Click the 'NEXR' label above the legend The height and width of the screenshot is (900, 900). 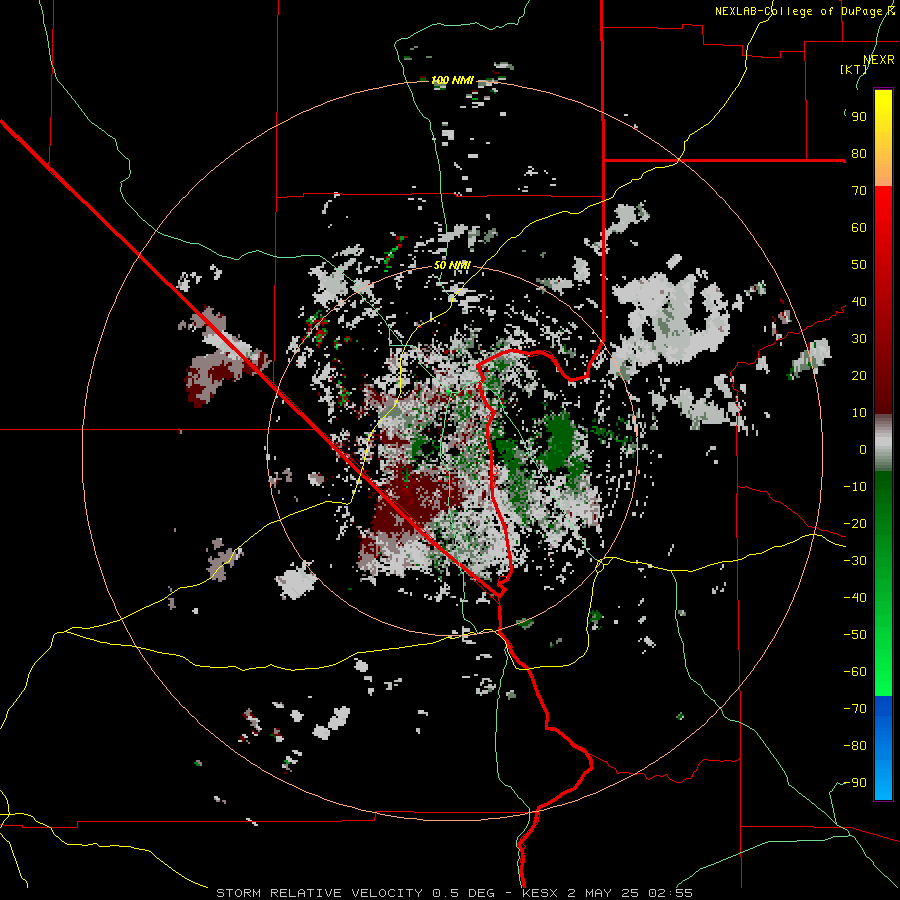[x=879, y=60]
